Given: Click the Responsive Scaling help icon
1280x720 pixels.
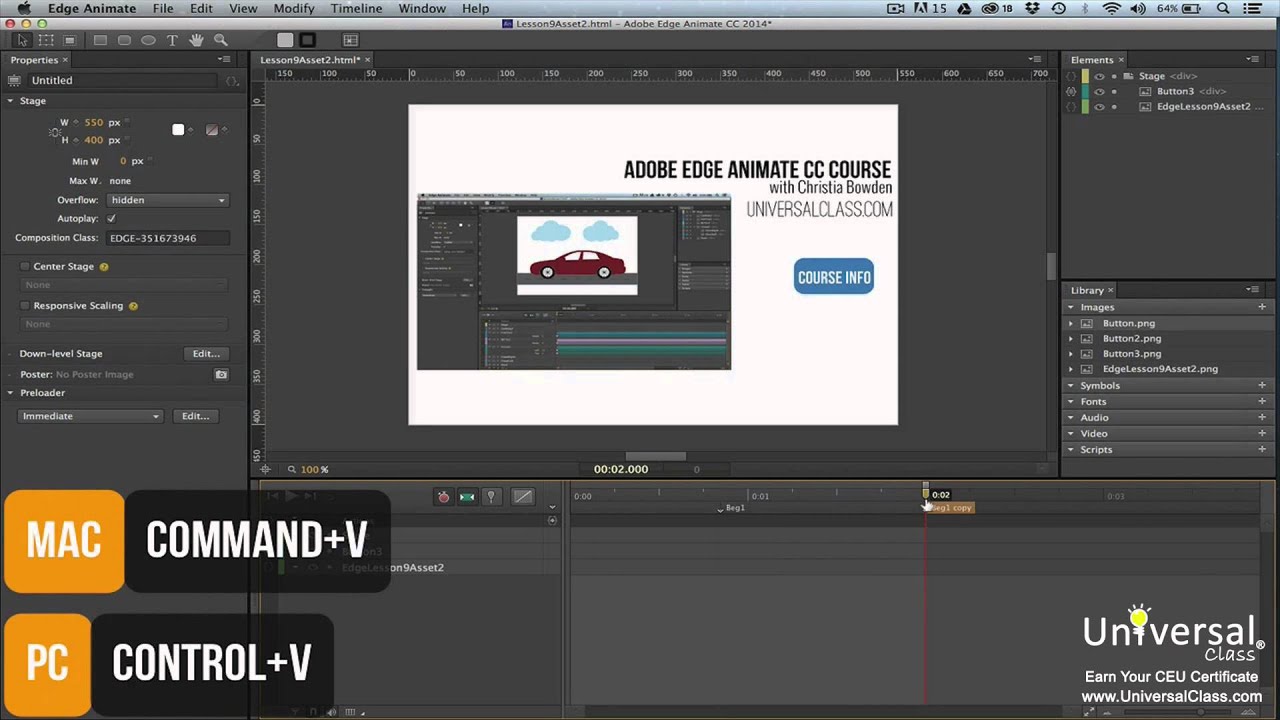Looking at the screenshot, I should click(133, 306).
